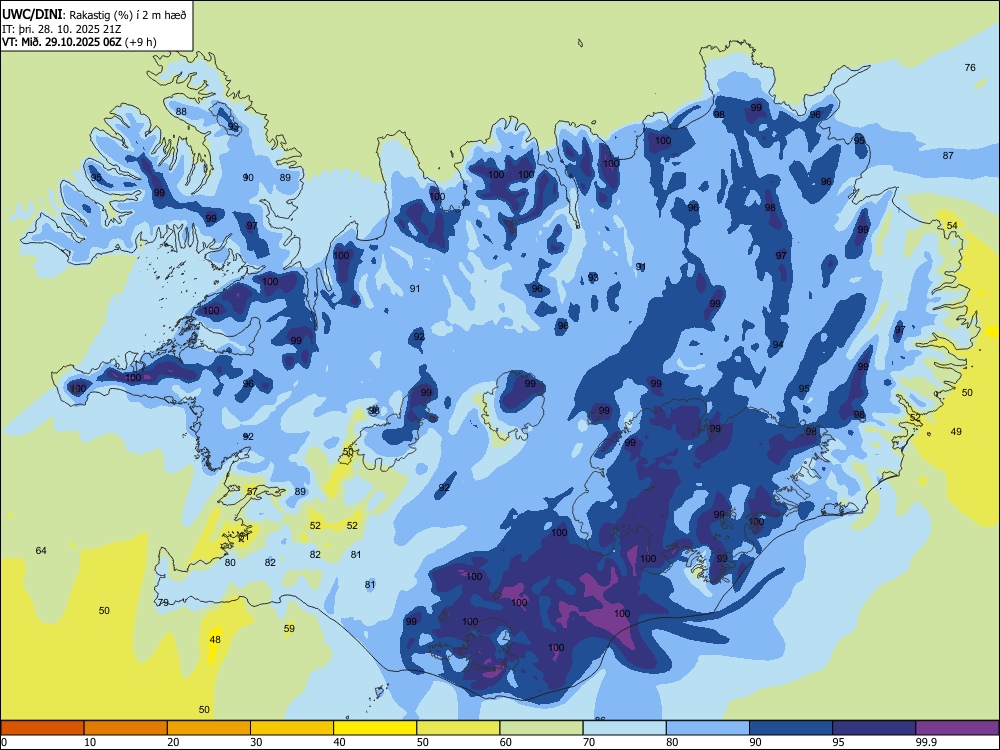Select the 30–40 amber legend swatch
This screenshot has width=1000, height=750.
(292, 728)
